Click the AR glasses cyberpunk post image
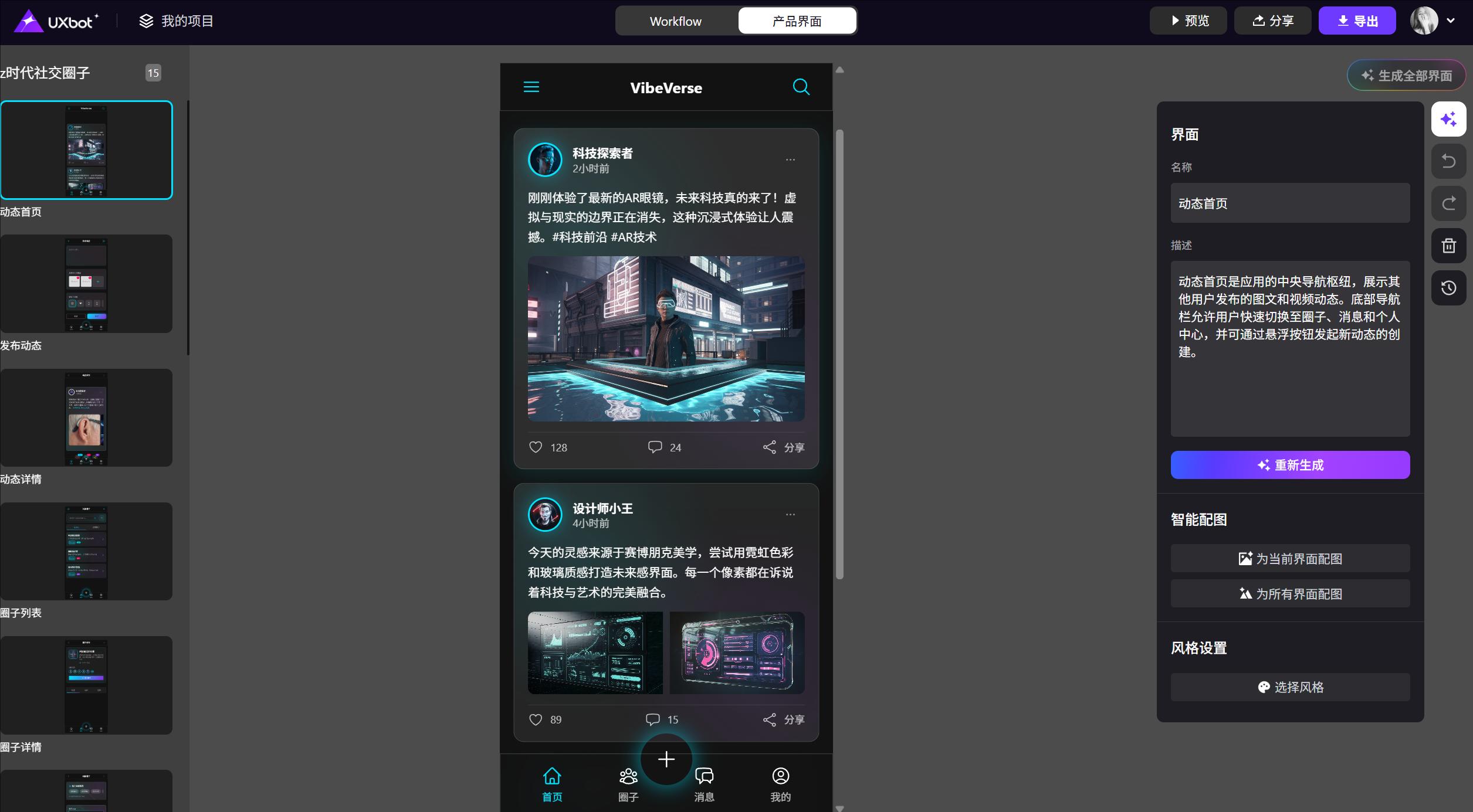Screen dimensions: 1473x812 666,338
